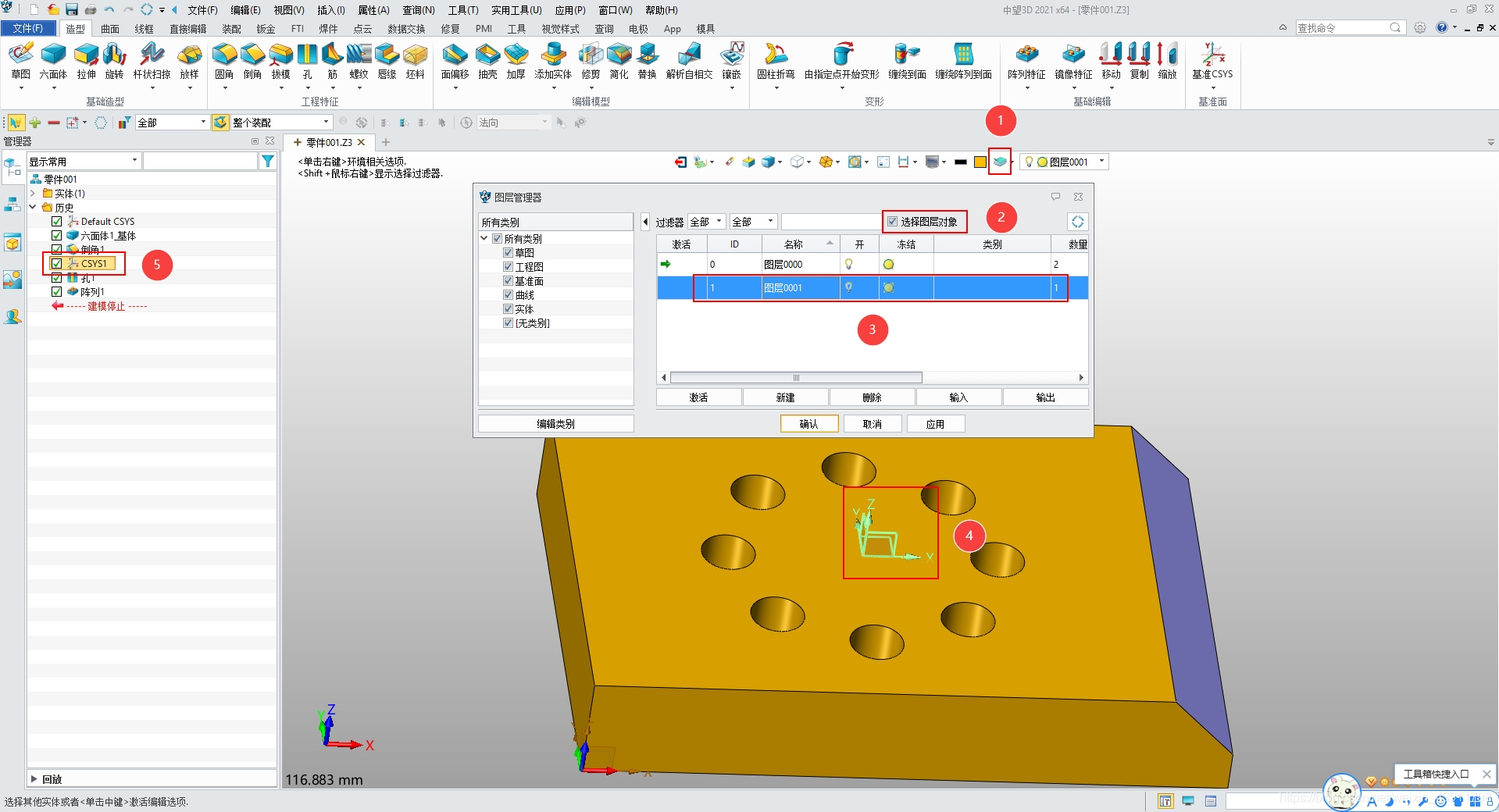Select the 草图 sketch tool

(21, 61)
